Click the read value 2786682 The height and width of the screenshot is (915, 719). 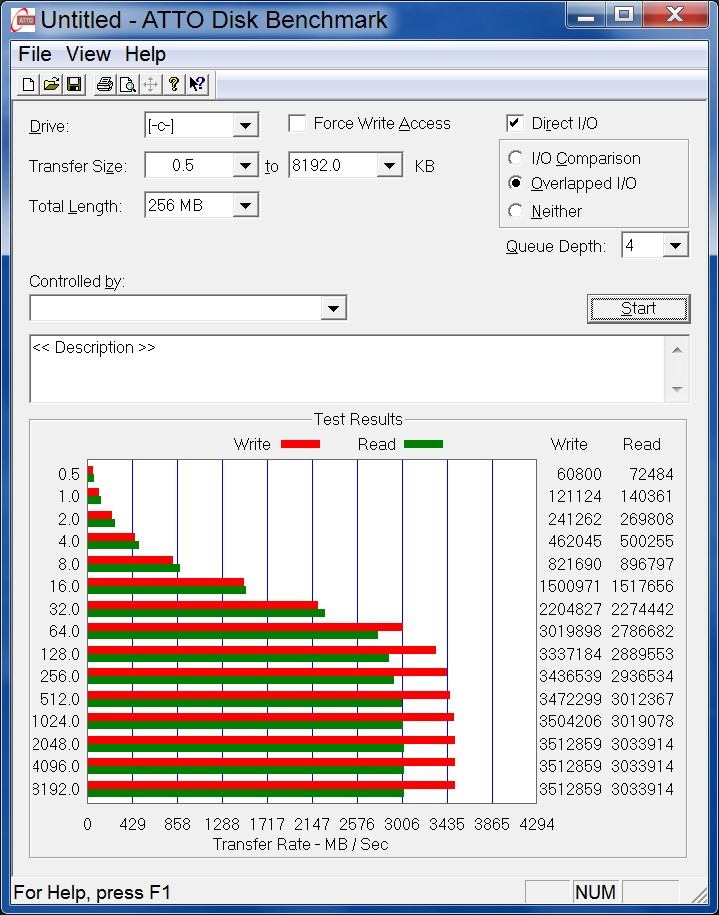tap(643, 631)
